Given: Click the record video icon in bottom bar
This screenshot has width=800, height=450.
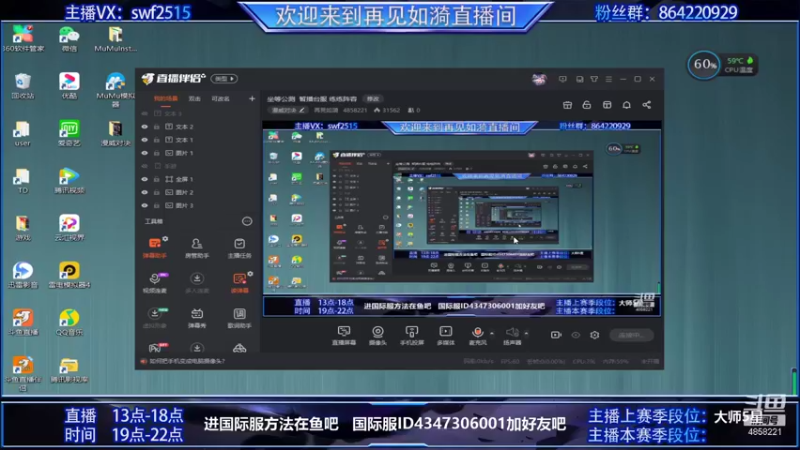Looking at the screenshot, I should 556,335.
